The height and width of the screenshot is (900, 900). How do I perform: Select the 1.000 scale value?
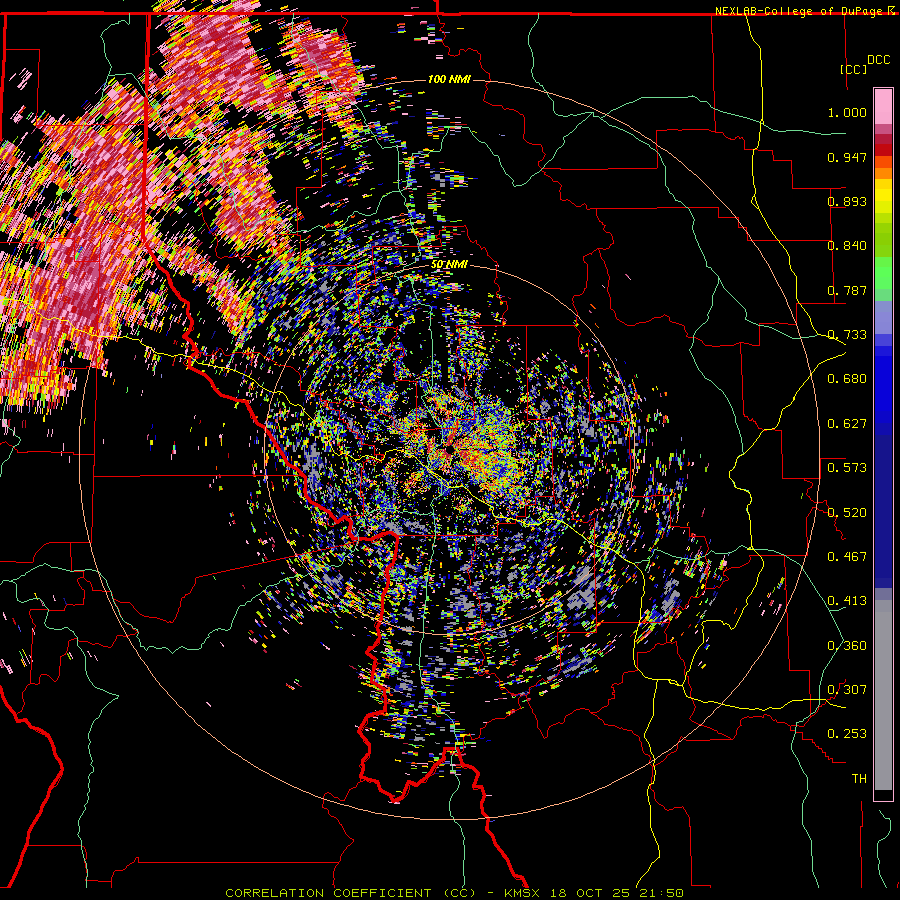coord(847,112)
